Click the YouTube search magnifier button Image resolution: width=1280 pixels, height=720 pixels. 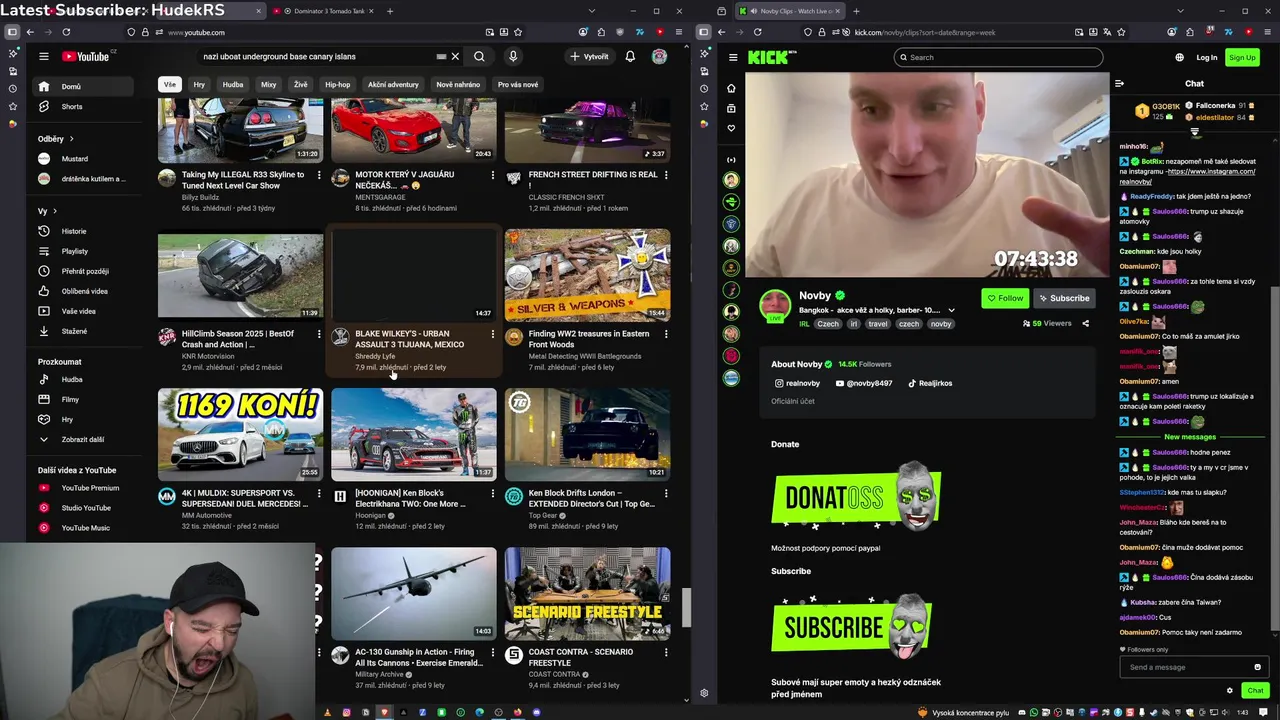coord(479,57)
